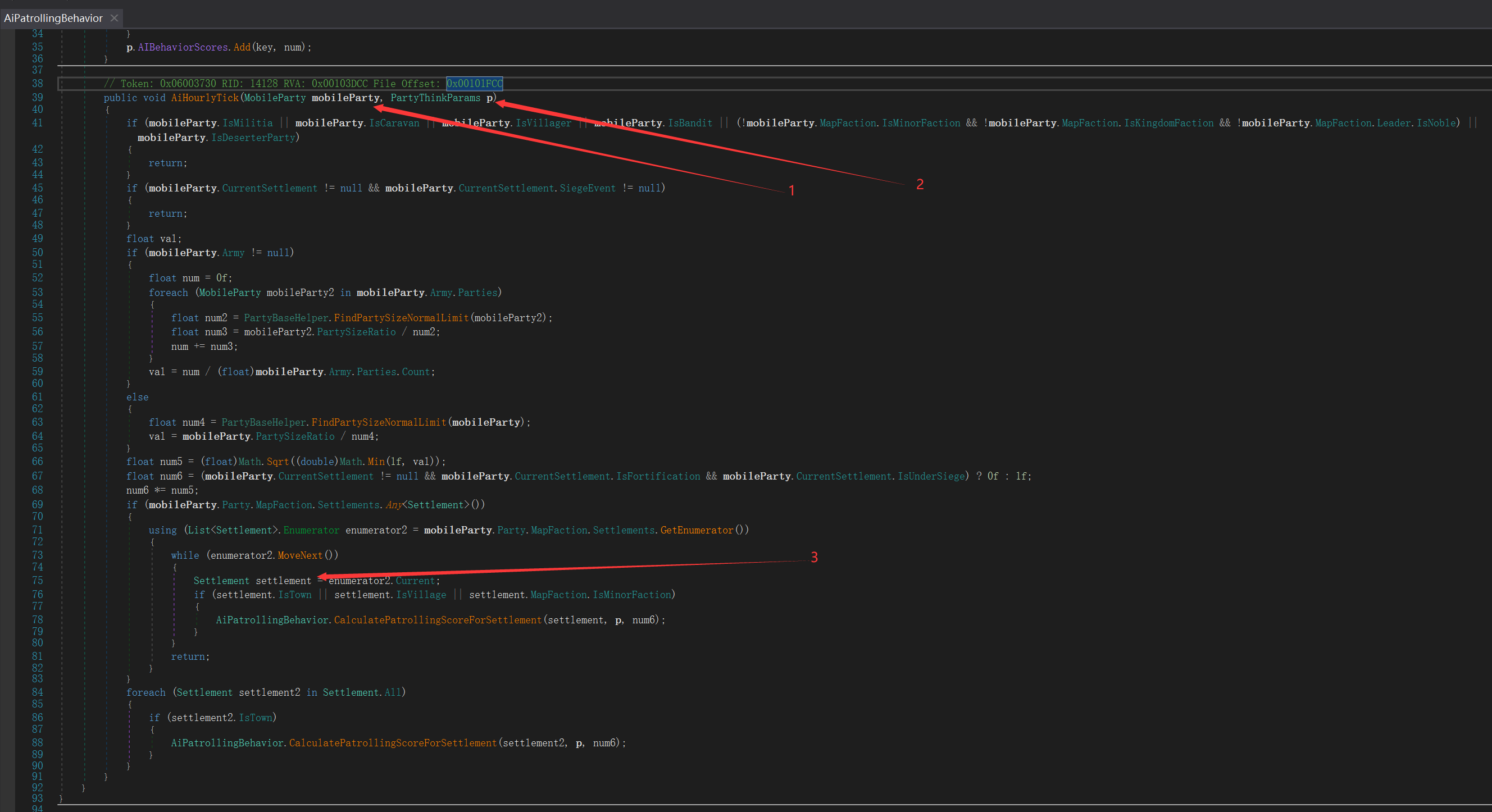Go to the IsVillager property on line 41
This screenshot has height=812, width=1492.
coord(543,123)
